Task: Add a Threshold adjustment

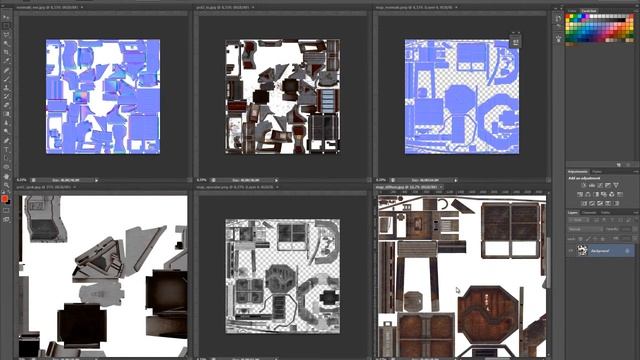Action: click(600, 203)
